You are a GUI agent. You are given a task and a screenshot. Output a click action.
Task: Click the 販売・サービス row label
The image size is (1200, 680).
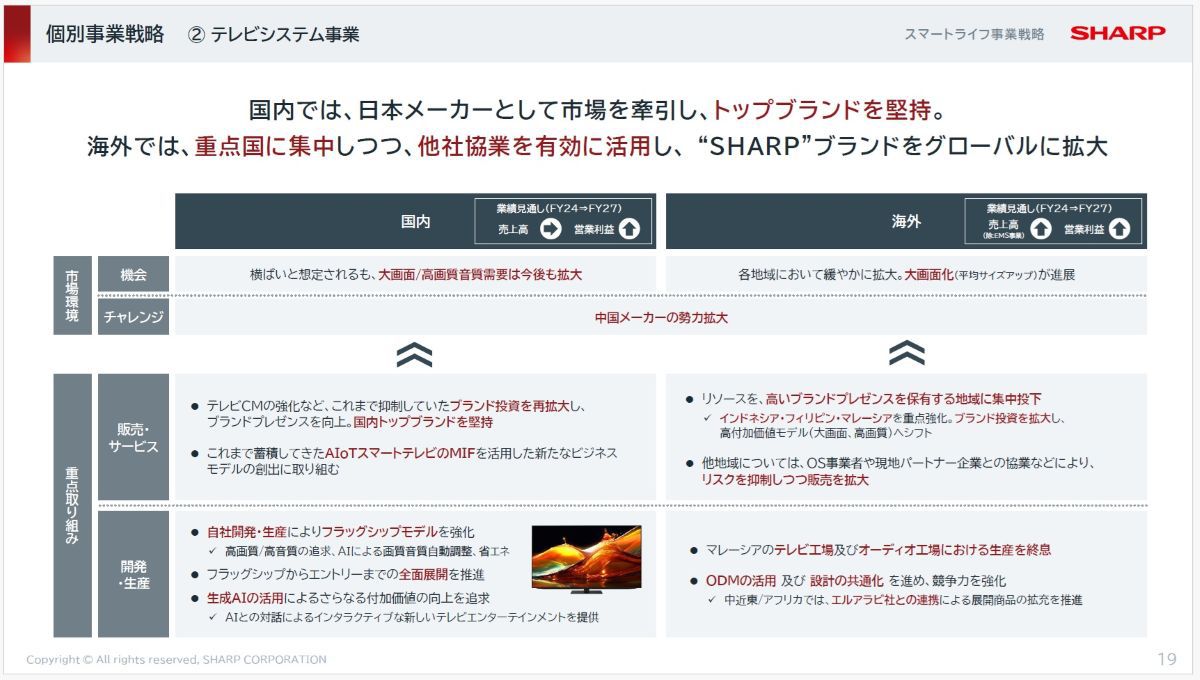pos(133,437)
